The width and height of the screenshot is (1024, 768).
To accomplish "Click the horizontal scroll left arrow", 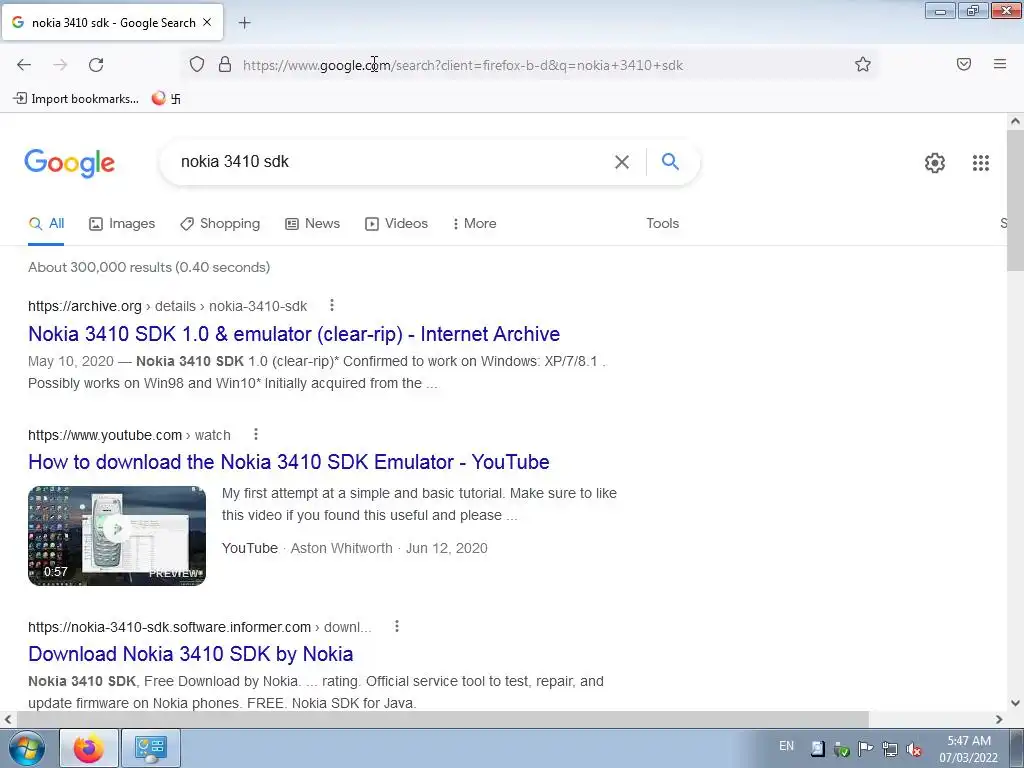I will [7, 719].
